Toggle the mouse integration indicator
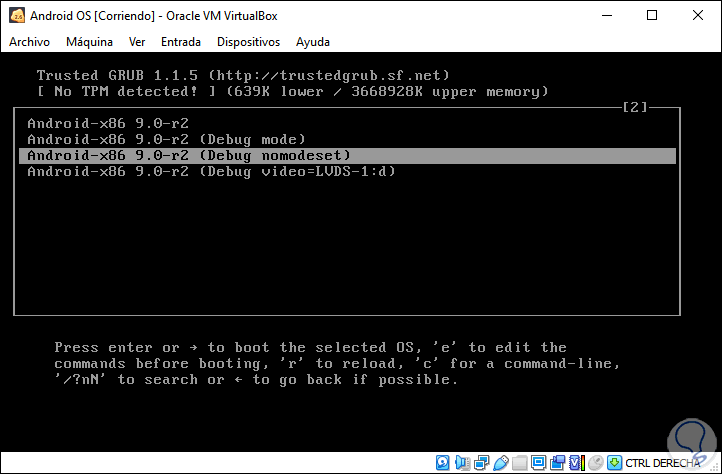 point(596,462)
